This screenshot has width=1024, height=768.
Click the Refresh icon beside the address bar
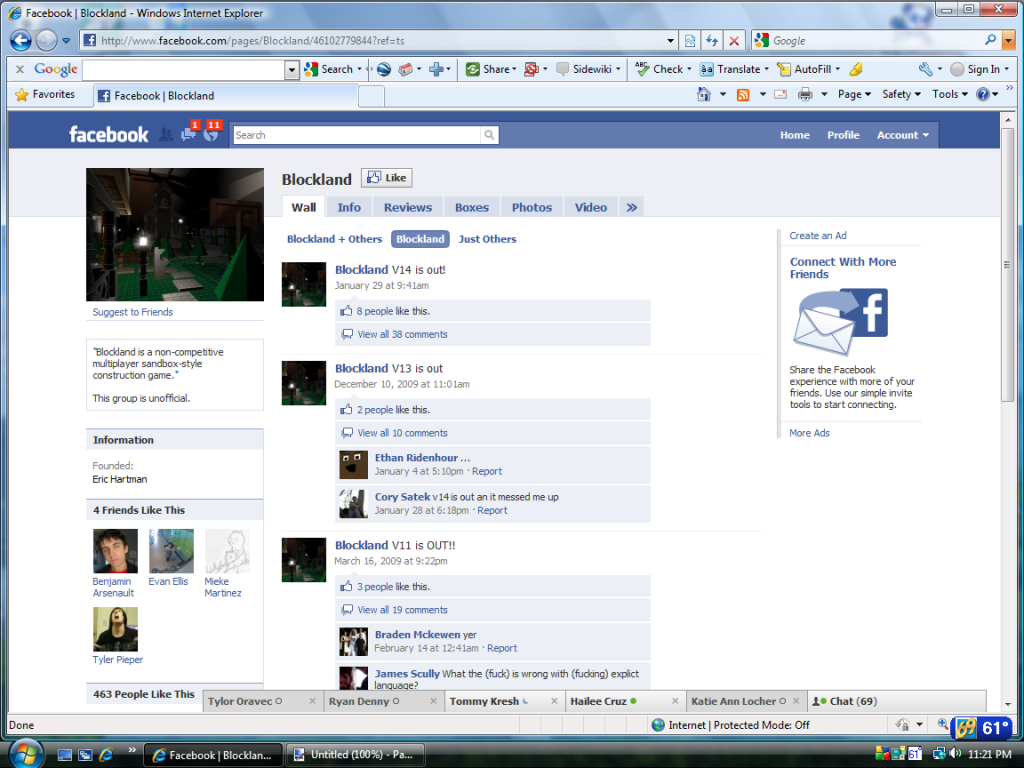712,40
